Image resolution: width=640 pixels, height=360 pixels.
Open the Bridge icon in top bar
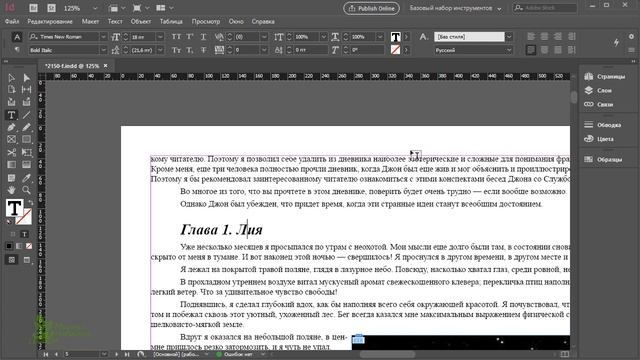(x=34, y=8)
